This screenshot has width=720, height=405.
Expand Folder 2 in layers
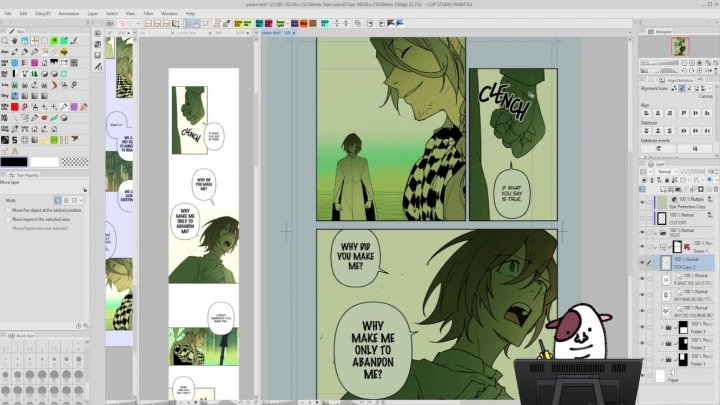(662, 343)
